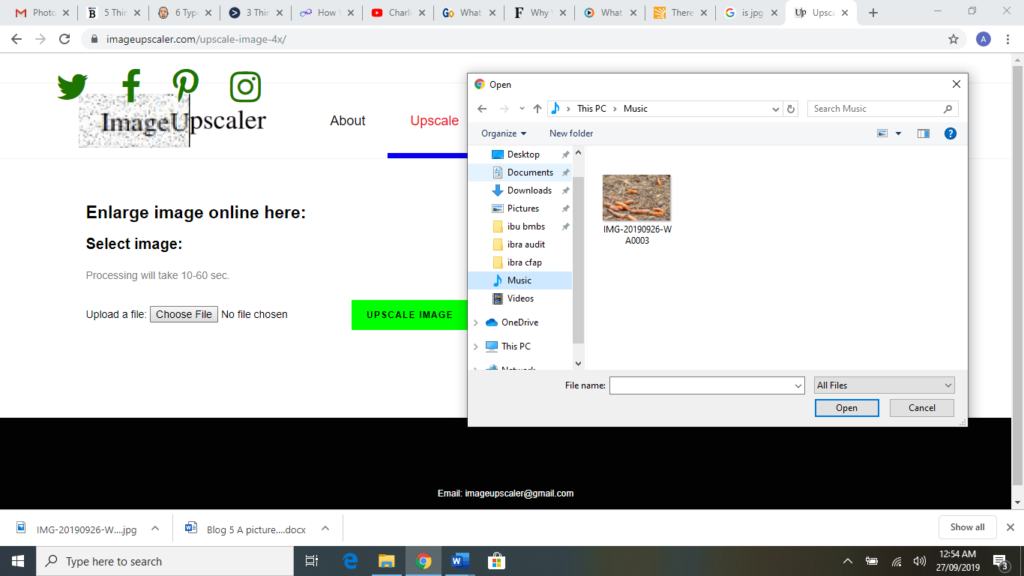Viewport: 1024px width, 576px height.
Task: Expand the All Files file type dropdown
Action: (x=884, y=385)
